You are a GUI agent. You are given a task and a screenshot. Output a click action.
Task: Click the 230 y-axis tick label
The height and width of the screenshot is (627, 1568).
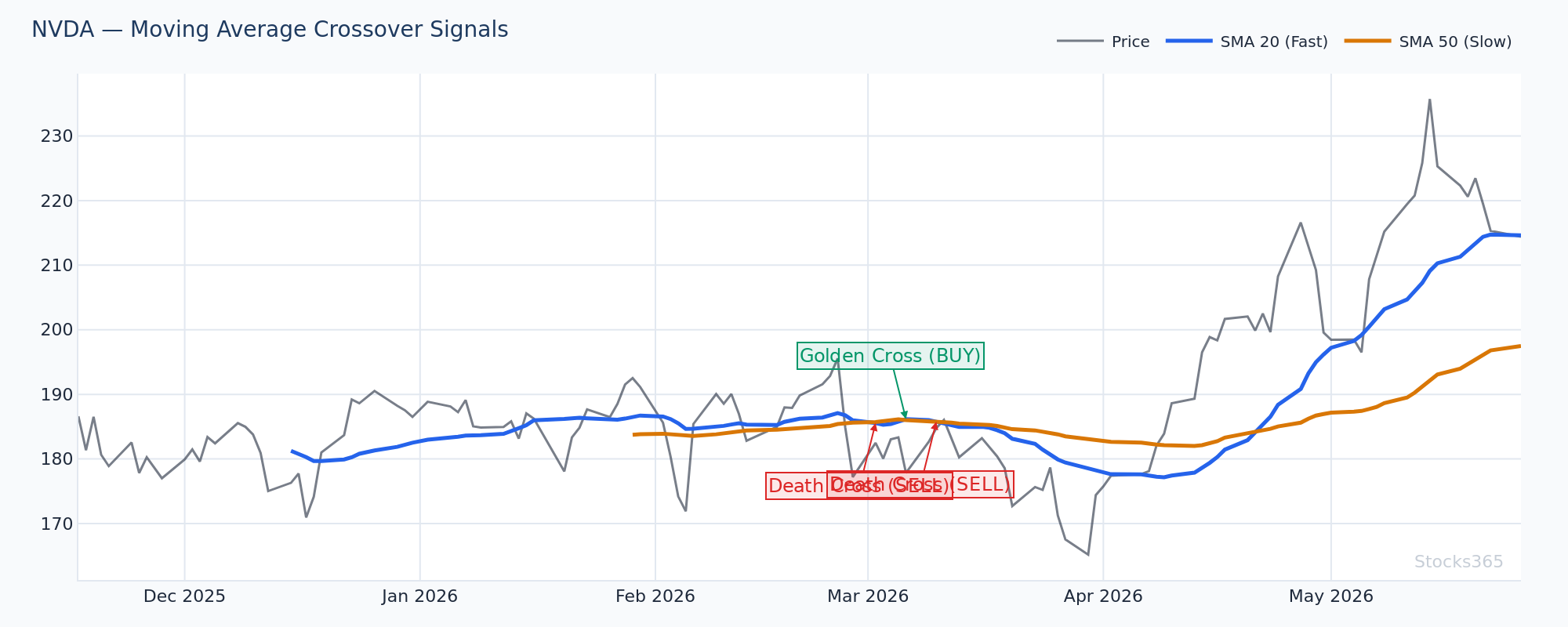(56, 136)
